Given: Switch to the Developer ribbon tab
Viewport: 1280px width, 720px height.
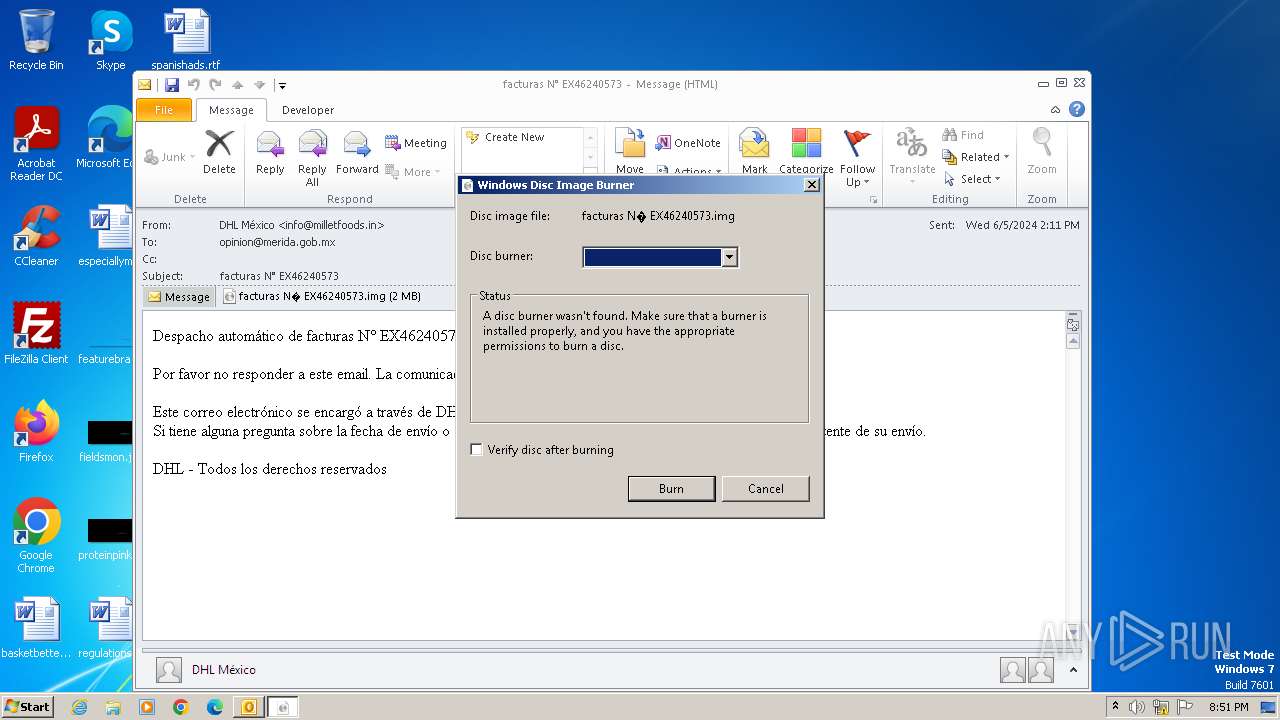Looking at the screenshot, I should point(308,110).
